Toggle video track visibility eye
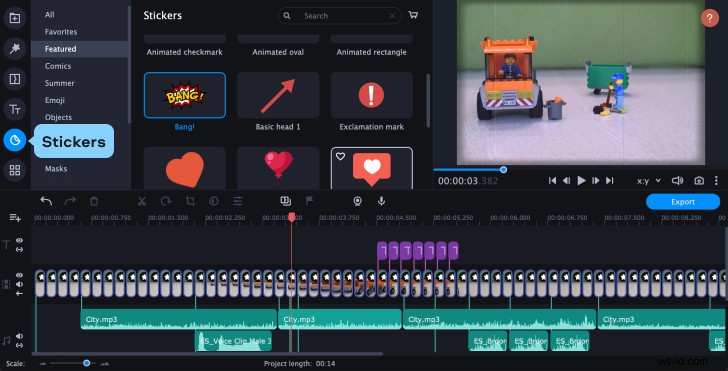This screenshot has width=728, height=371. pyautogui.click(x=20, y=275)
